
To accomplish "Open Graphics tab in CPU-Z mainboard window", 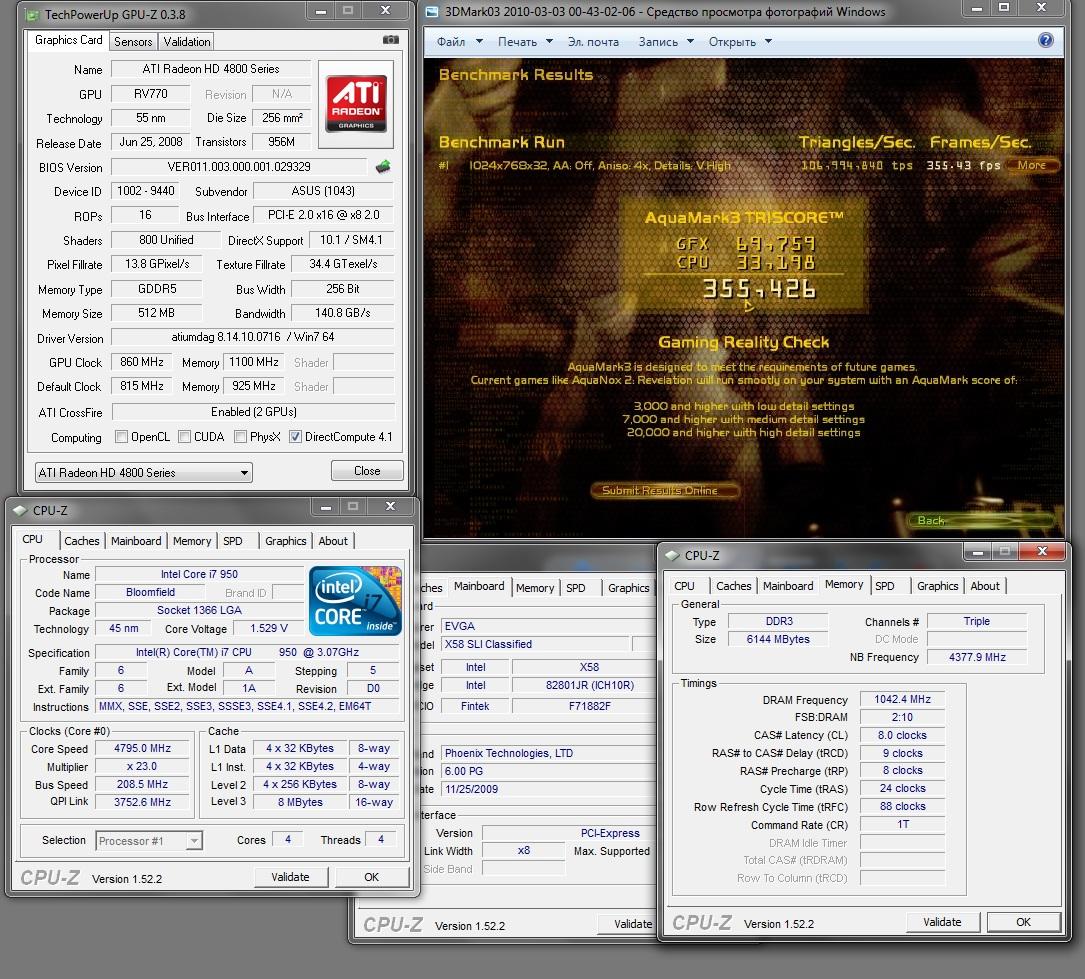I will click(628, 588).
